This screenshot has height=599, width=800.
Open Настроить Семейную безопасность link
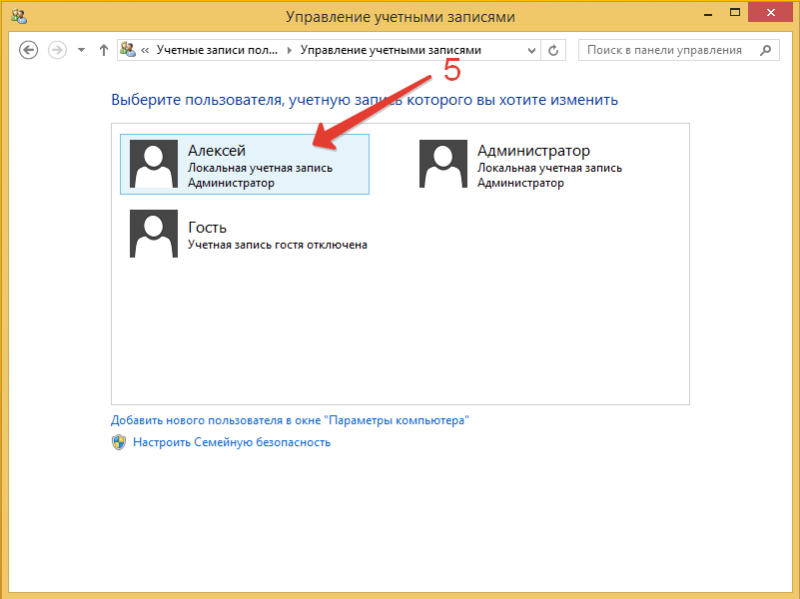click(x=231, y=442)
